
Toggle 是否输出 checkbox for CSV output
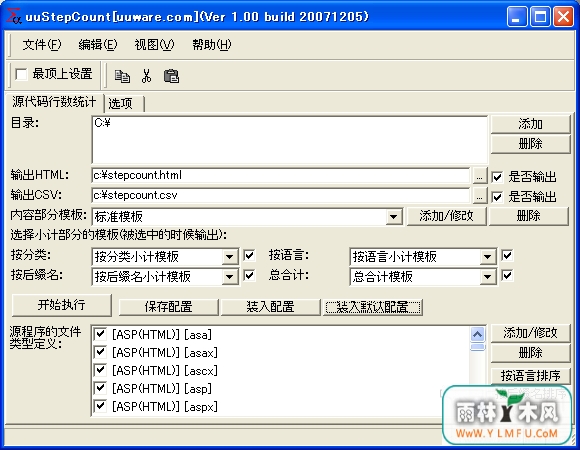pos(498,197)
